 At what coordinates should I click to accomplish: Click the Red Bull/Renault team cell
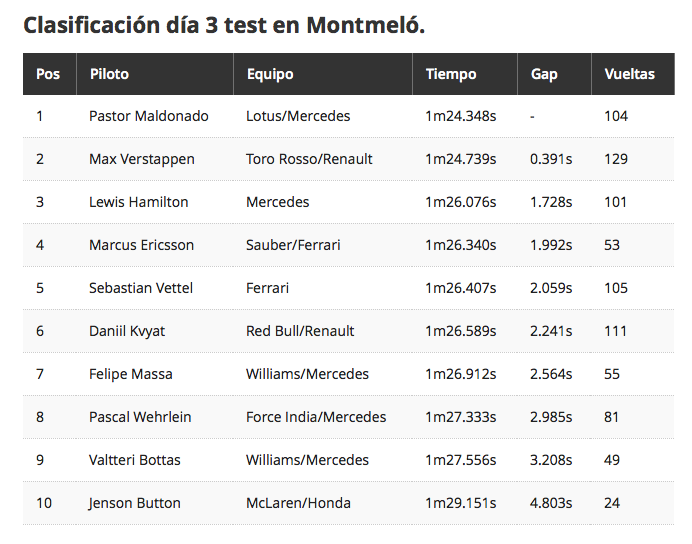tap(300, 331)
